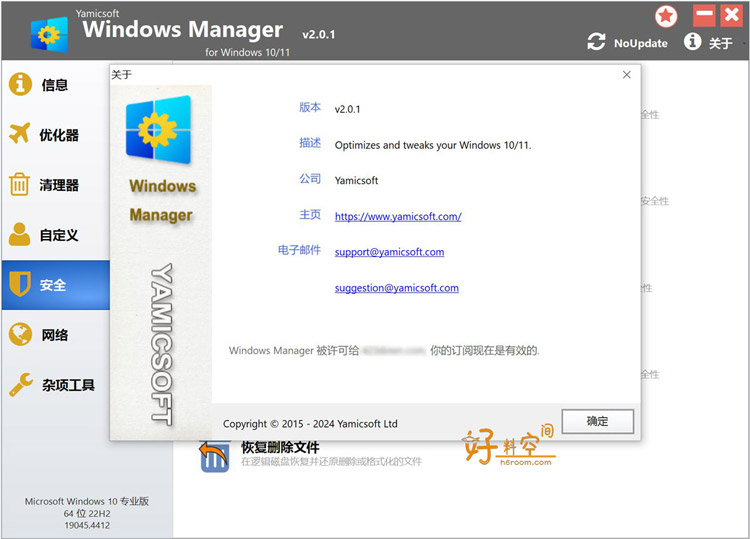Click the Windows Manager logo in header
Screen dimensions: 750x539
click(x=49, y=34)
